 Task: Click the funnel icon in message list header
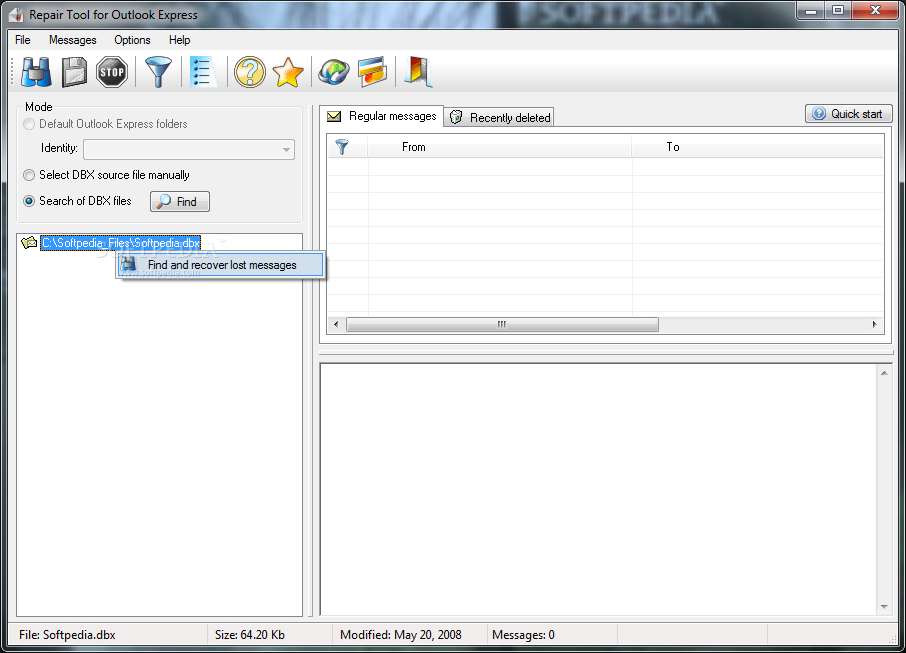[x=342, y=147]
